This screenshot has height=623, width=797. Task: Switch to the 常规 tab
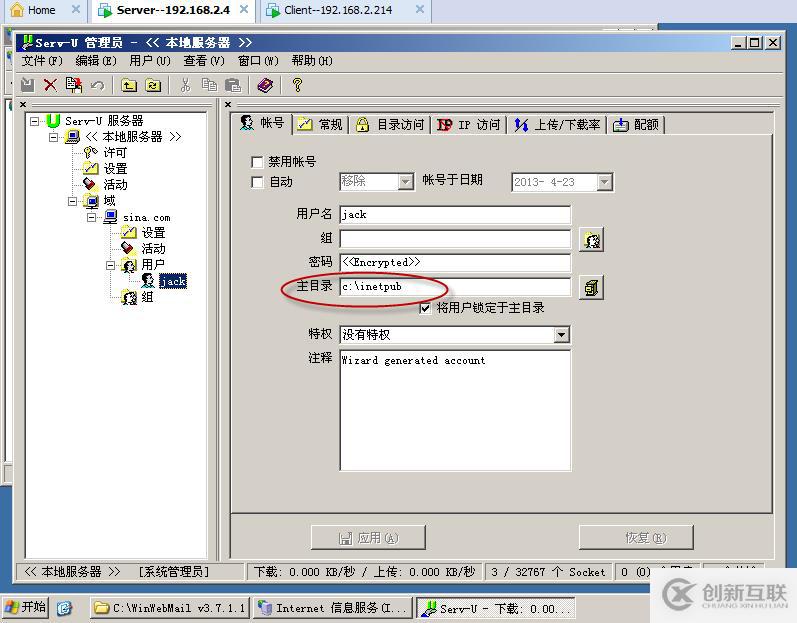point(321,124)
